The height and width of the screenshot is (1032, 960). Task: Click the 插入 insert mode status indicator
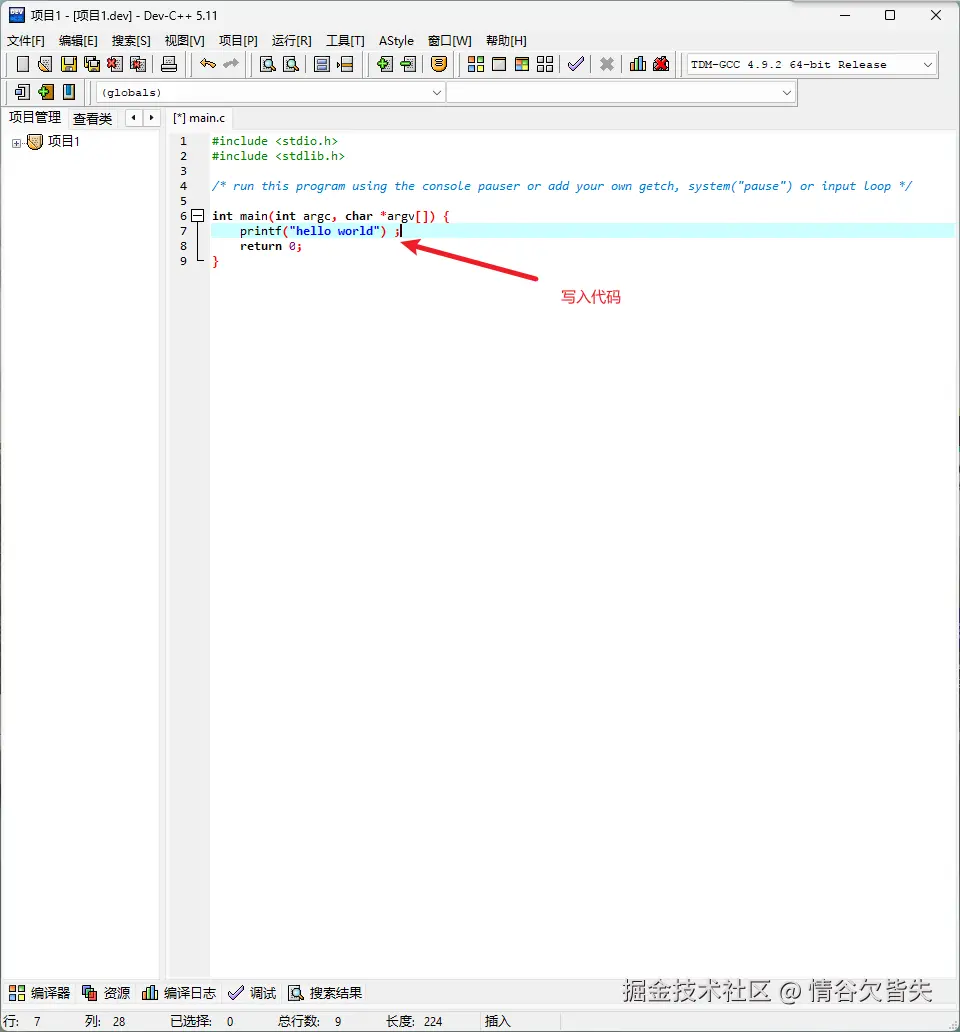497,1021
